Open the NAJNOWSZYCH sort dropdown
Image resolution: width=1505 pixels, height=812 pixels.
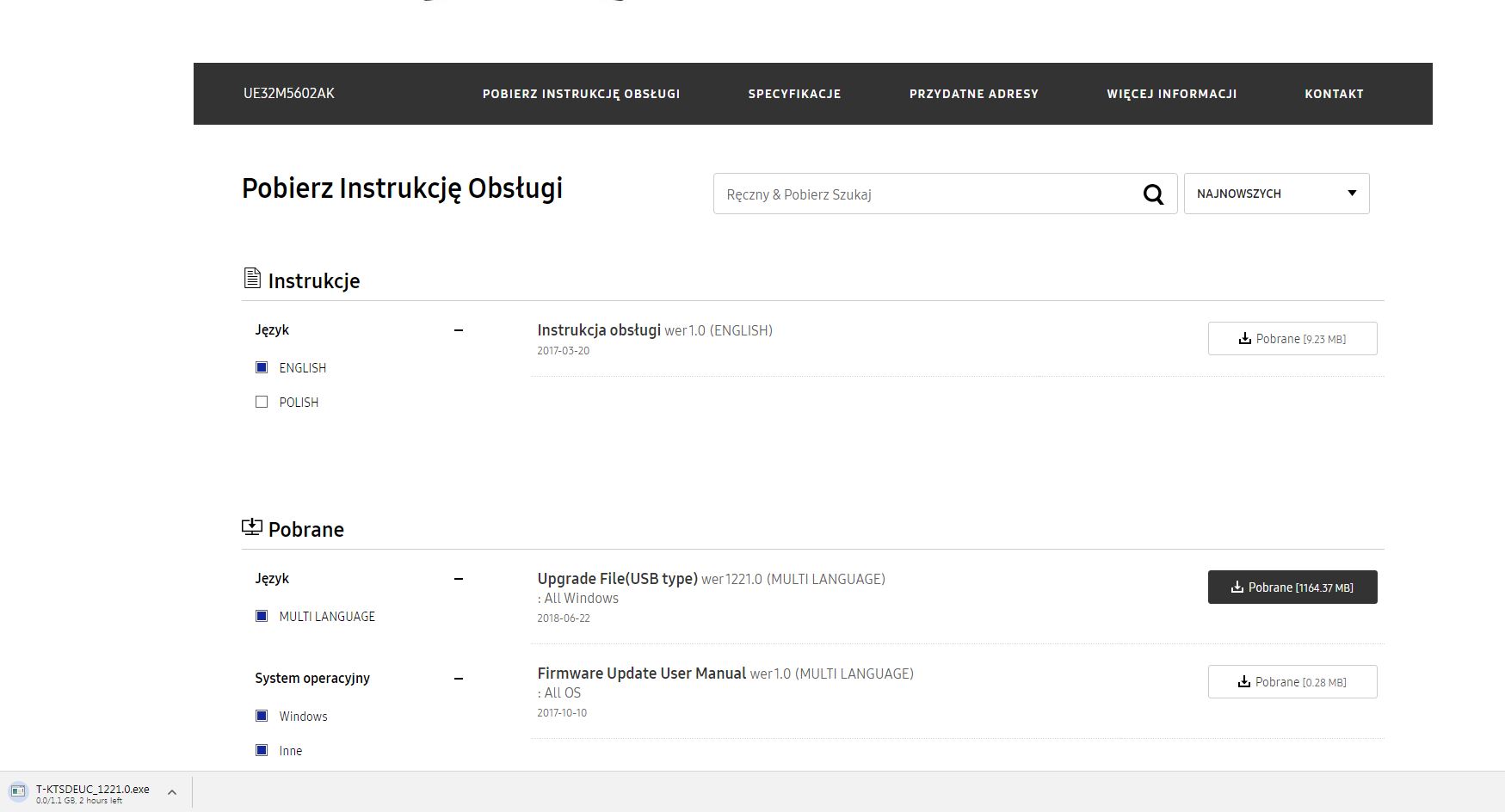[1276, 194]
